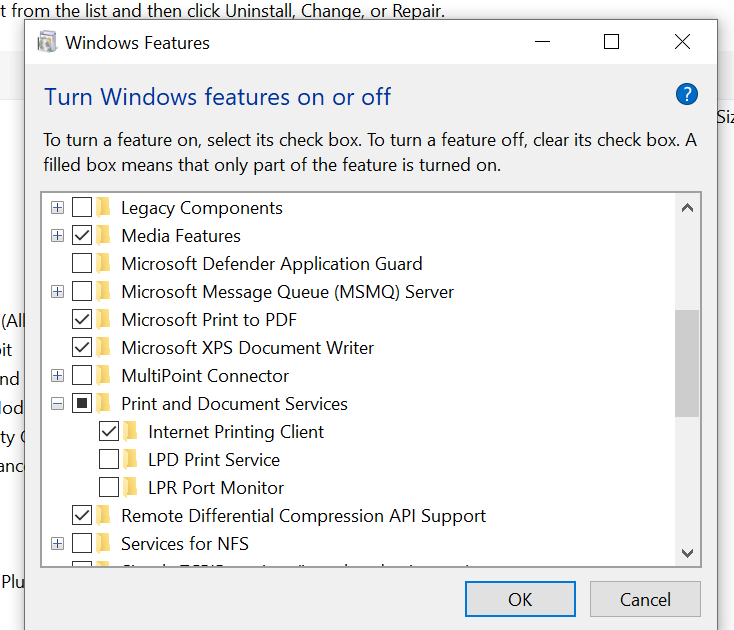The image size is (734, 630).
Task: Expand the Legacy Components node
Action: pyautogui.click(x=58, y=207)
